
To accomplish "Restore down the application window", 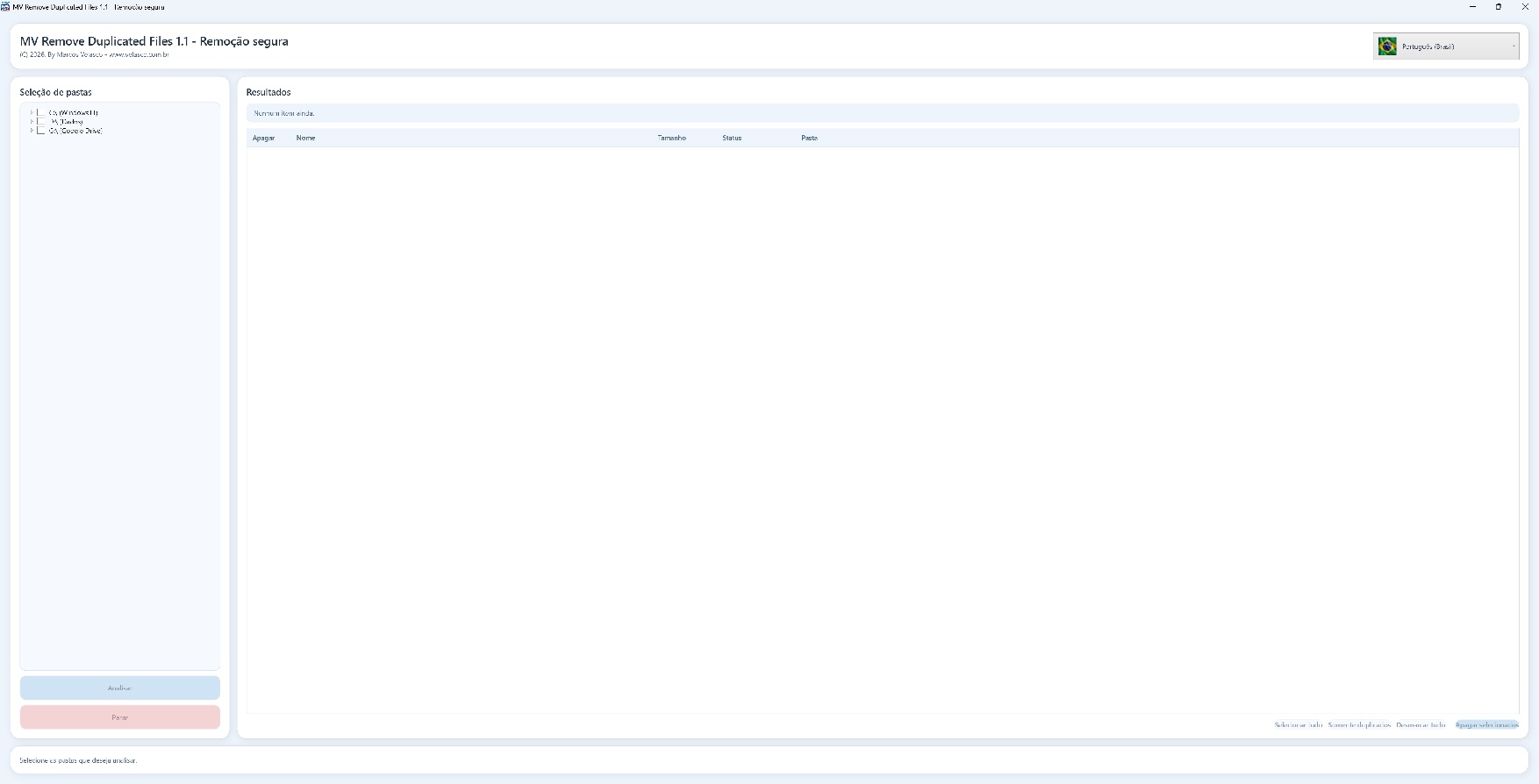I will click(1499, 6).
